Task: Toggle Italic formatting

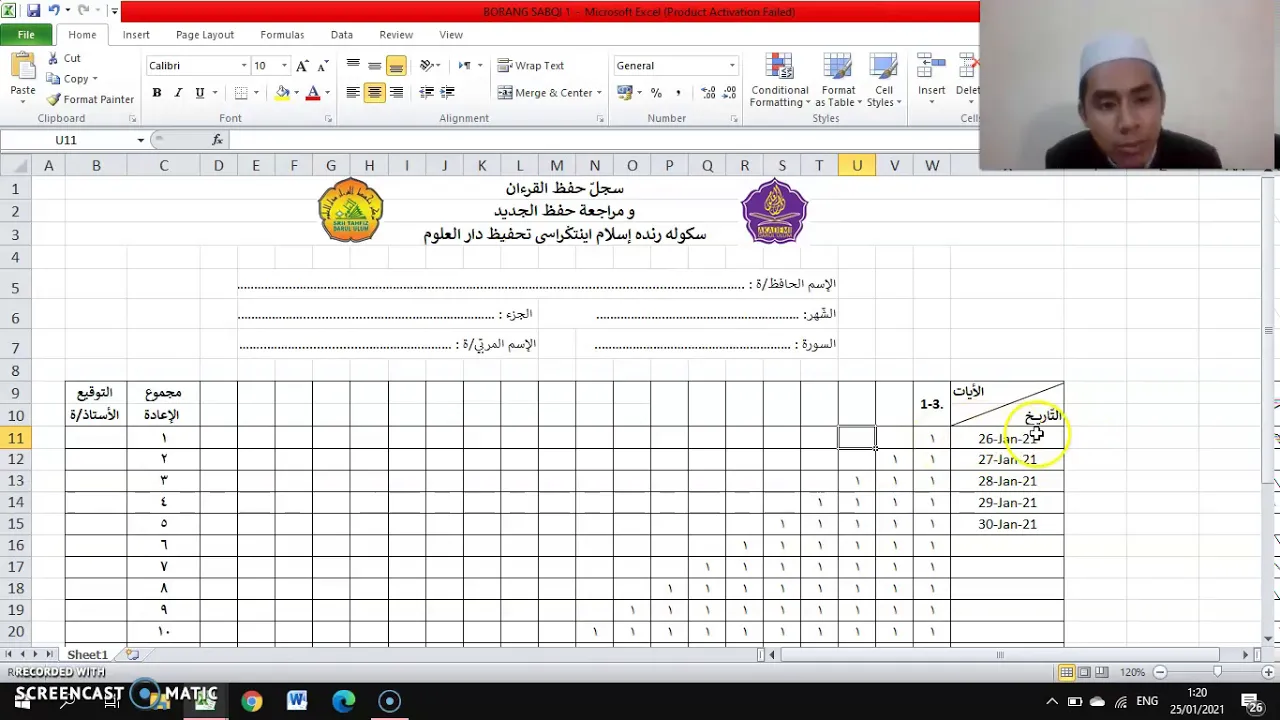Action: [x=178, y=93]
